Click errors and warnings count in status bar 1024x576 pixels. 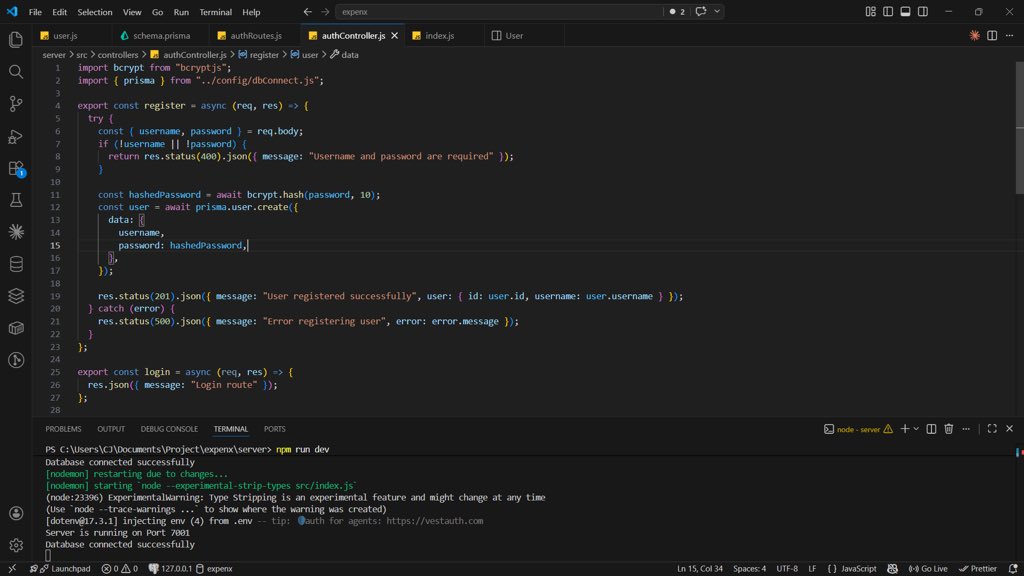point(120,569)
